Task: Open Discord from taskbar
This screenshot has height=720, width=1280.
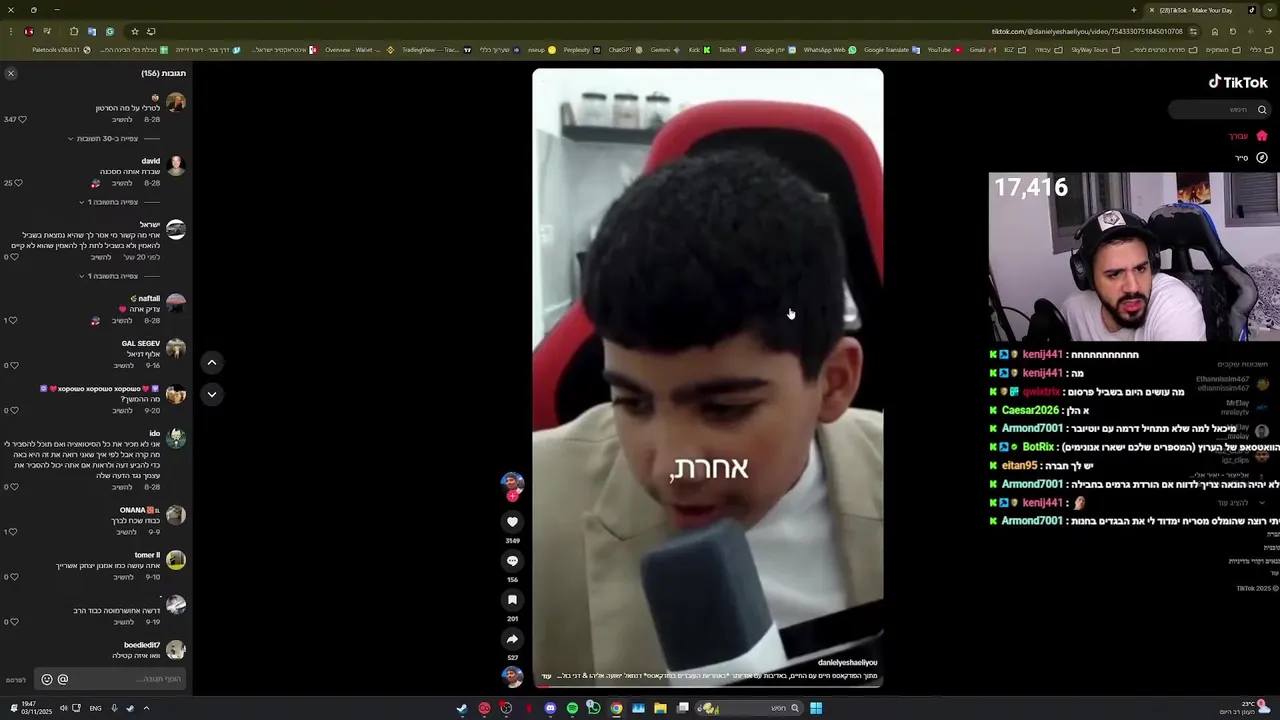Action: tap(549, 708)
